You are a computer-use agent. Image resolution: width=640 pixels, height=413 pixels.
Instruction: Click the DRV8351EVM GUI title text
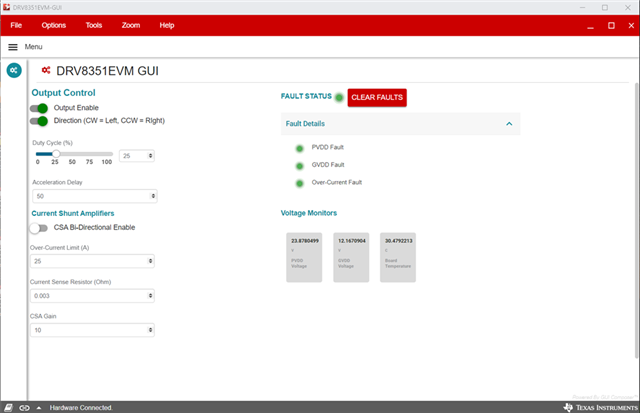pos(107,71)
